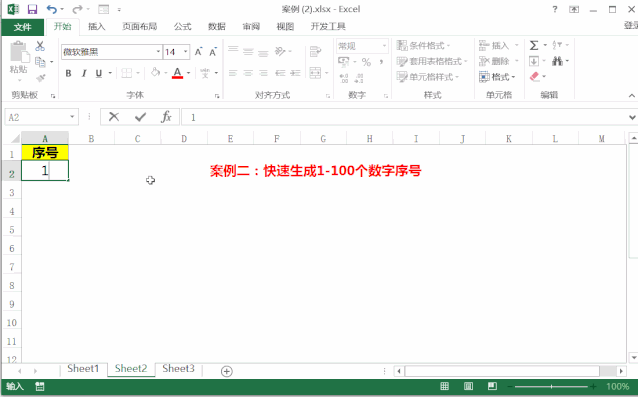The height and width of the screenshot is (397, 638).
Task: Redo the last action
Action: tap(77, 9)
